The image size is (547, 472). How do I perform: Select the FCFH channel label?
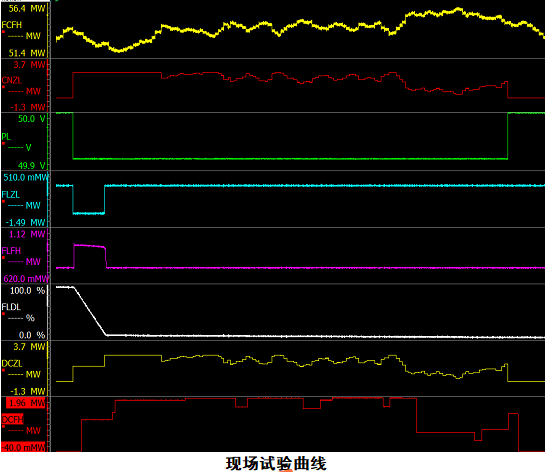click(12, 25)
